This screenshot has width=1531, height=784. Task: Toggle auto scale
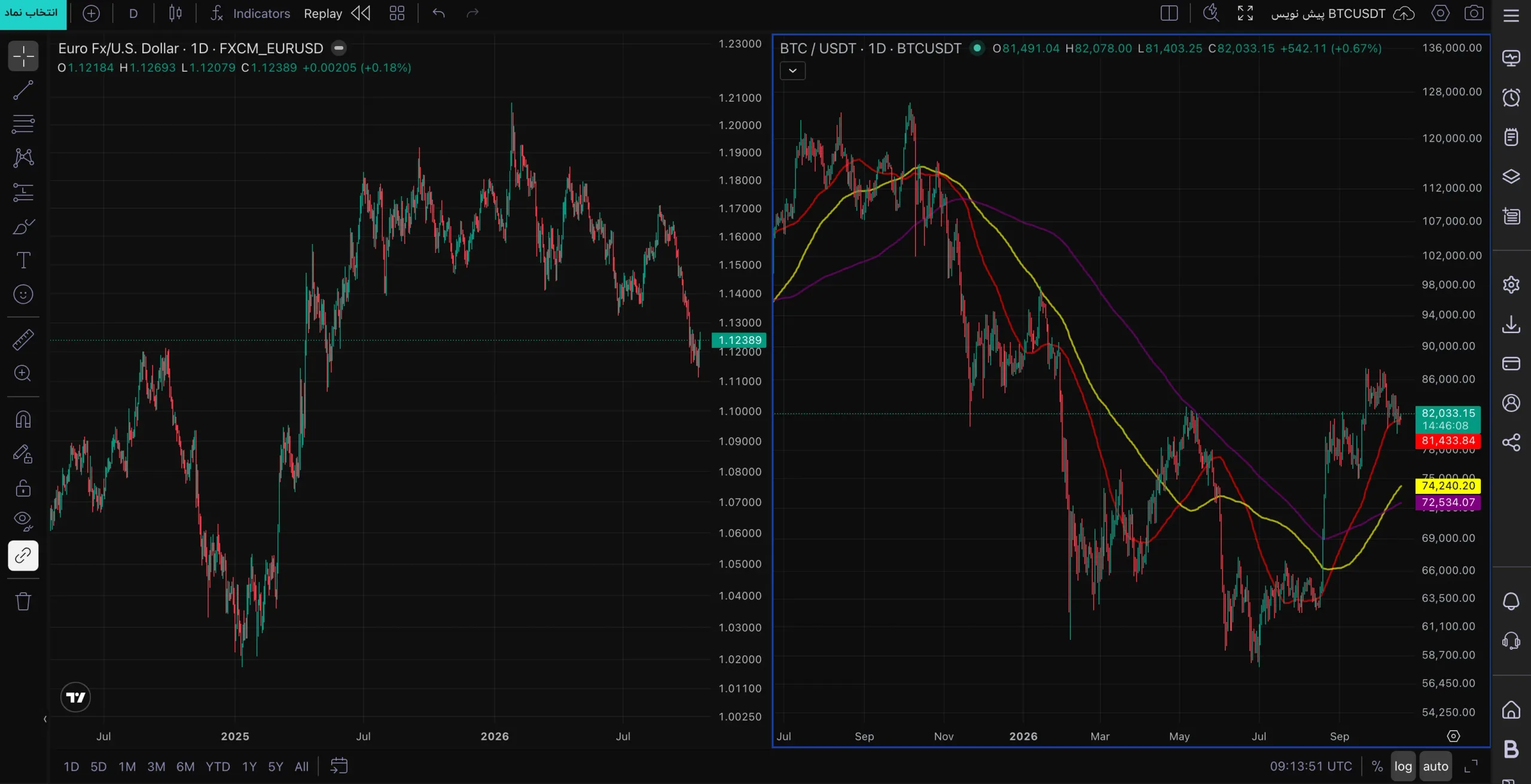pos(1435,766)
